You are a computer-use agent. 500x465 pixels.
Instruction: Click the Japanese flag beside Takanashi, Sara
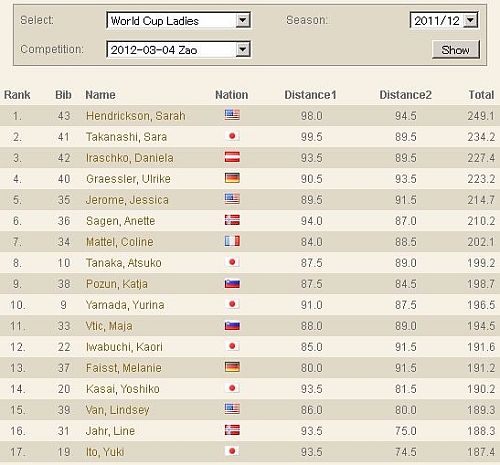(x=232, y=136)
